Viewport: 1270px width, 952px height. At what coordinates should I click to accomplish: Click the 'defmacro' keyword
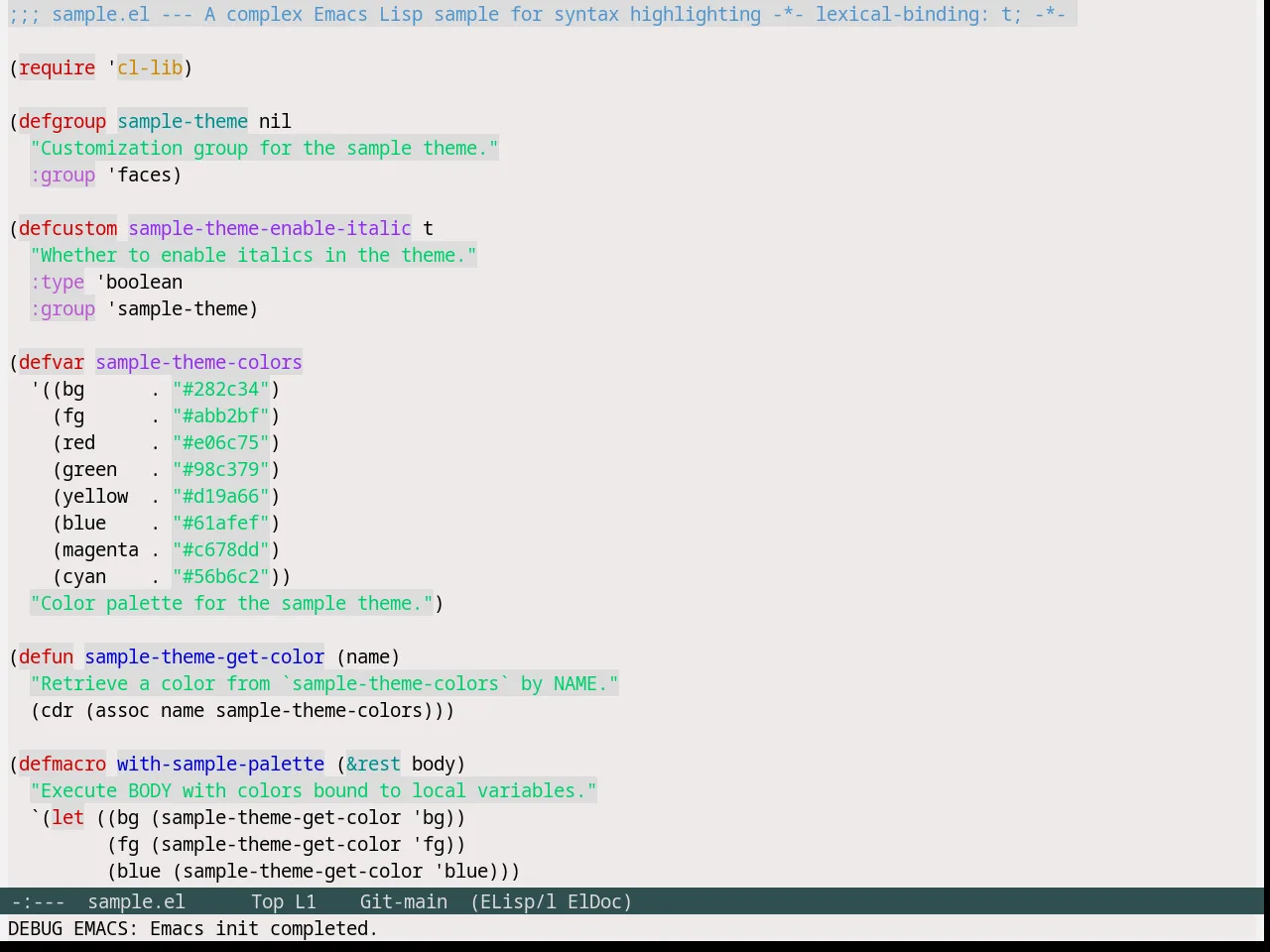pos(63,764)
